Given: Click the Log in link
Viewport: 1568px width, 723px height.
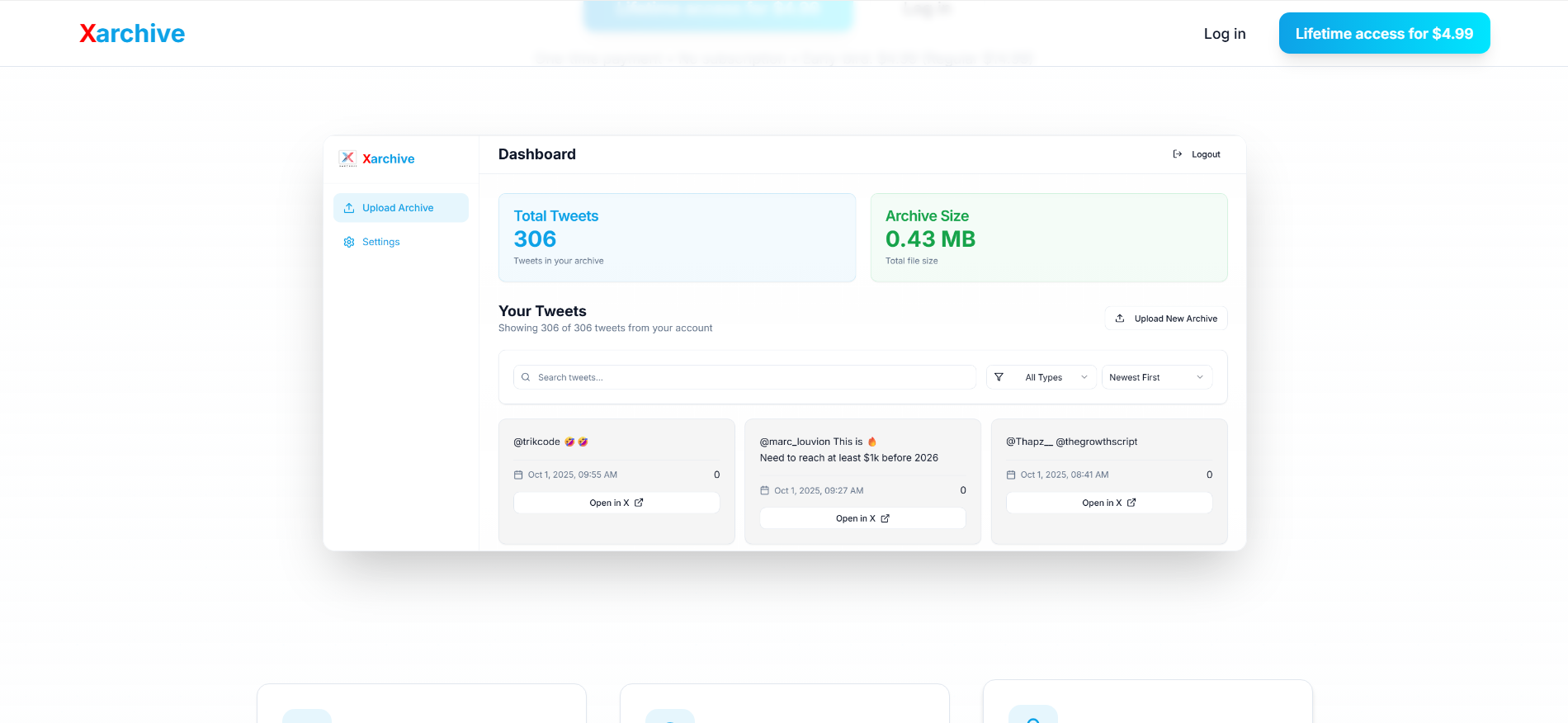Looking at the screenshot, I should (x=1225, y=34).
